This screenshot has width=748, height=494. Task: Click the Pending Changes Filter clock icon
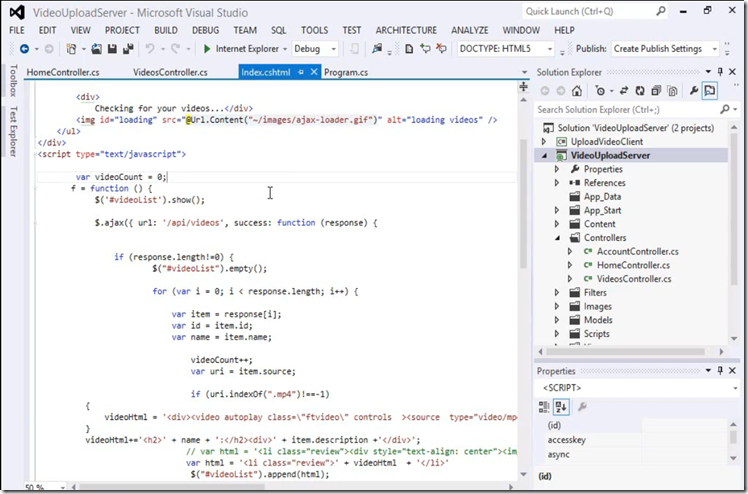pyautogui.click(x=600, y=91)
